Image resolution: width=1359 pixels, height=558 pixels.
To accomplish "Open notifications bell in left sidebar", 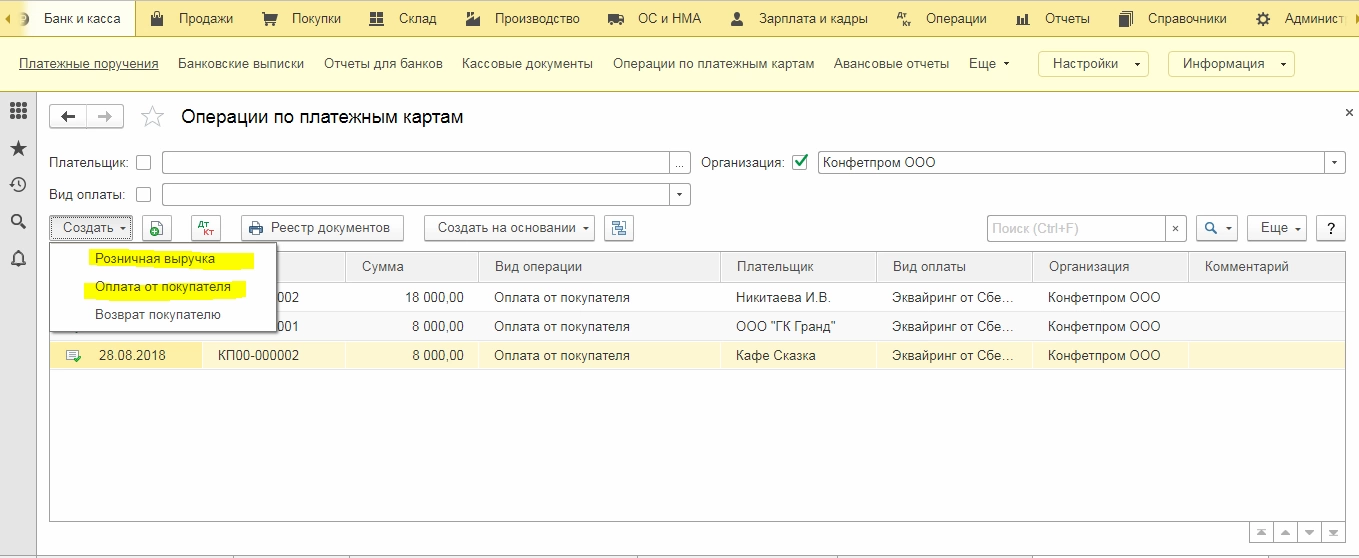I will pos(17,258).
